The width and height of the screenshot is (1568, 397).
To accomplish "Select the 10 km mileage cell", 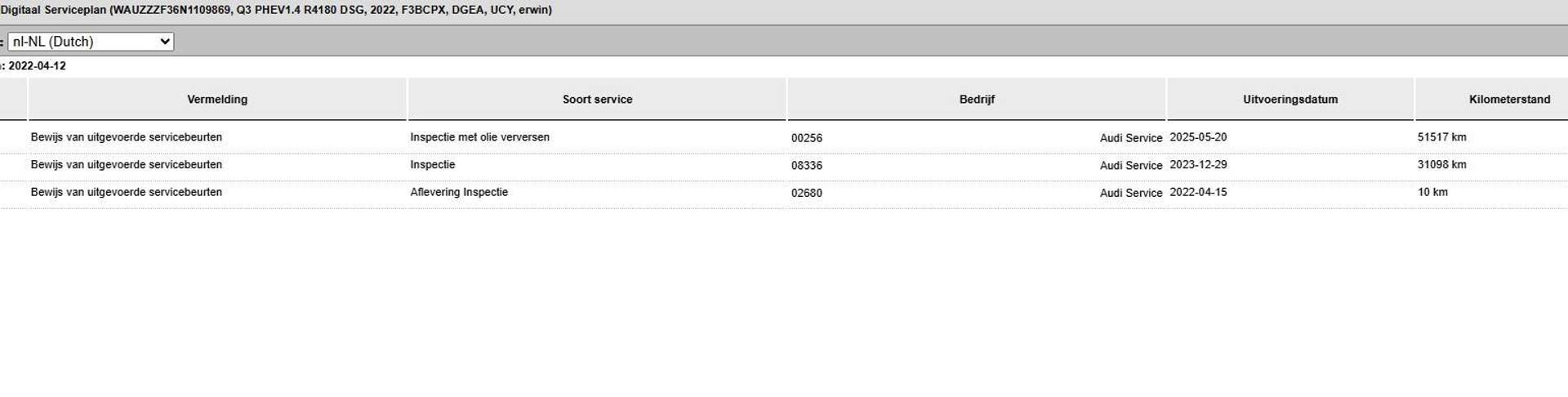I will (x=1433, y=193).
